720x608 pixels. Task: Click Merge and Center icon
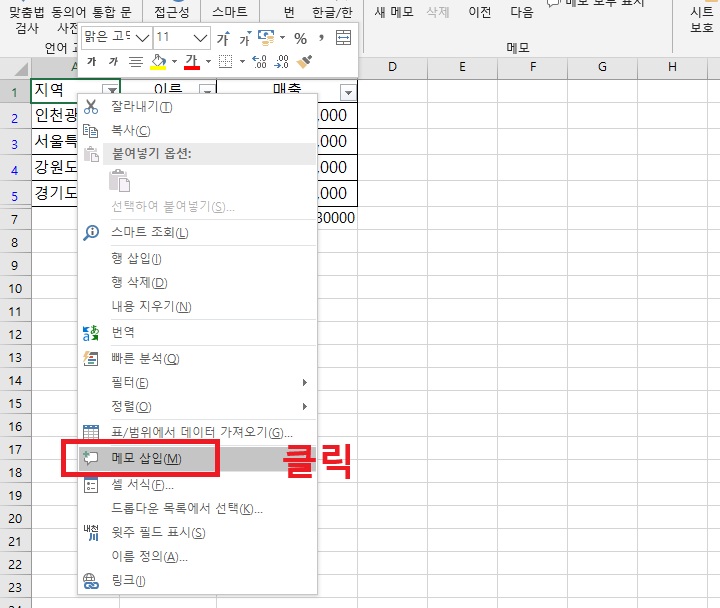[x=343, y=38]
